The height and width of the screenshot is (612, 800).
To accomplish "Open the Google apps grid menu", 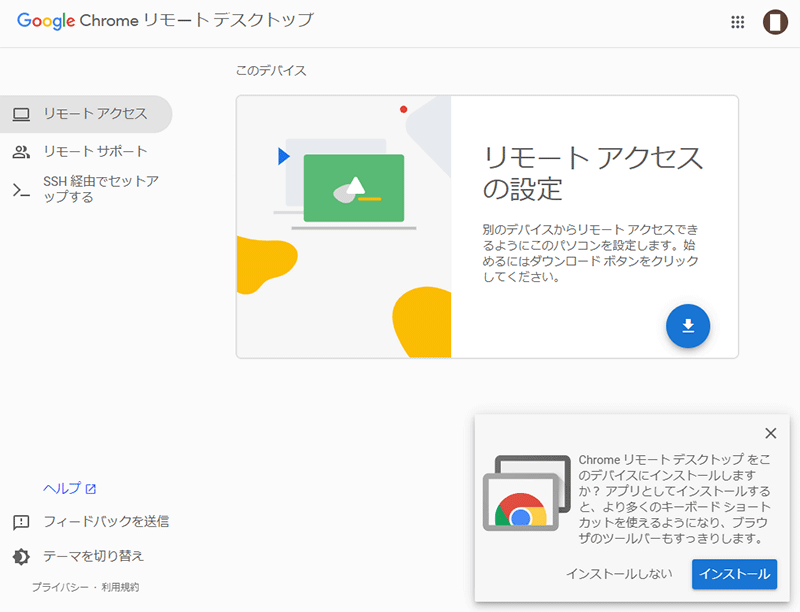I will [x=738, y=22].
